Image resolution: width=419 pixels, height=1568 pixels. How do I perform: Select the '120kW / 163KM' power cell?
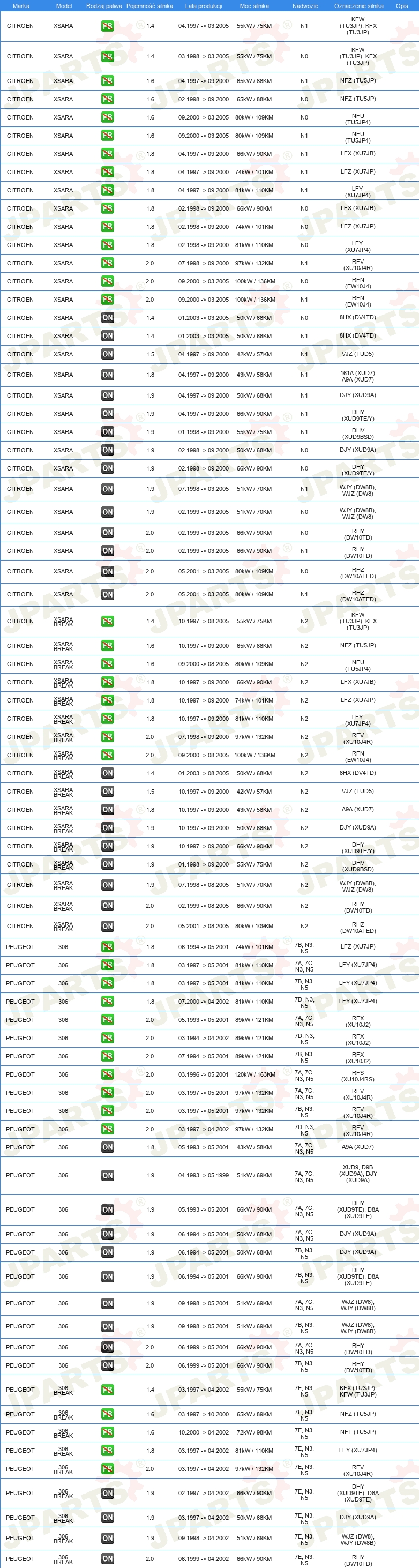click(255, 1075)
